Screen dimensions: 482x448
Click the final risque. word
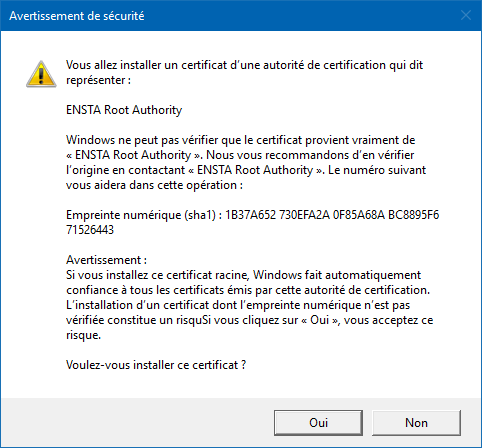[x=83, y=335]
